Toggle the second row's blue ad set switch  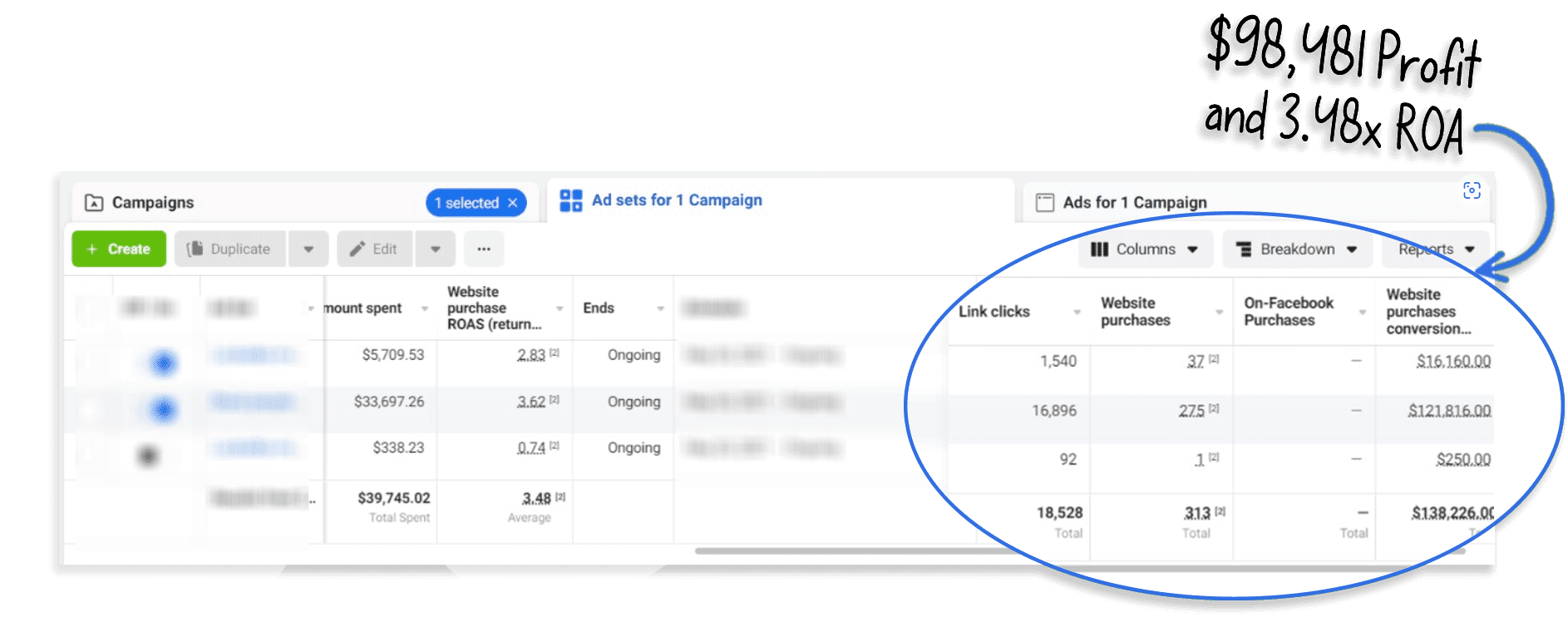163,408
